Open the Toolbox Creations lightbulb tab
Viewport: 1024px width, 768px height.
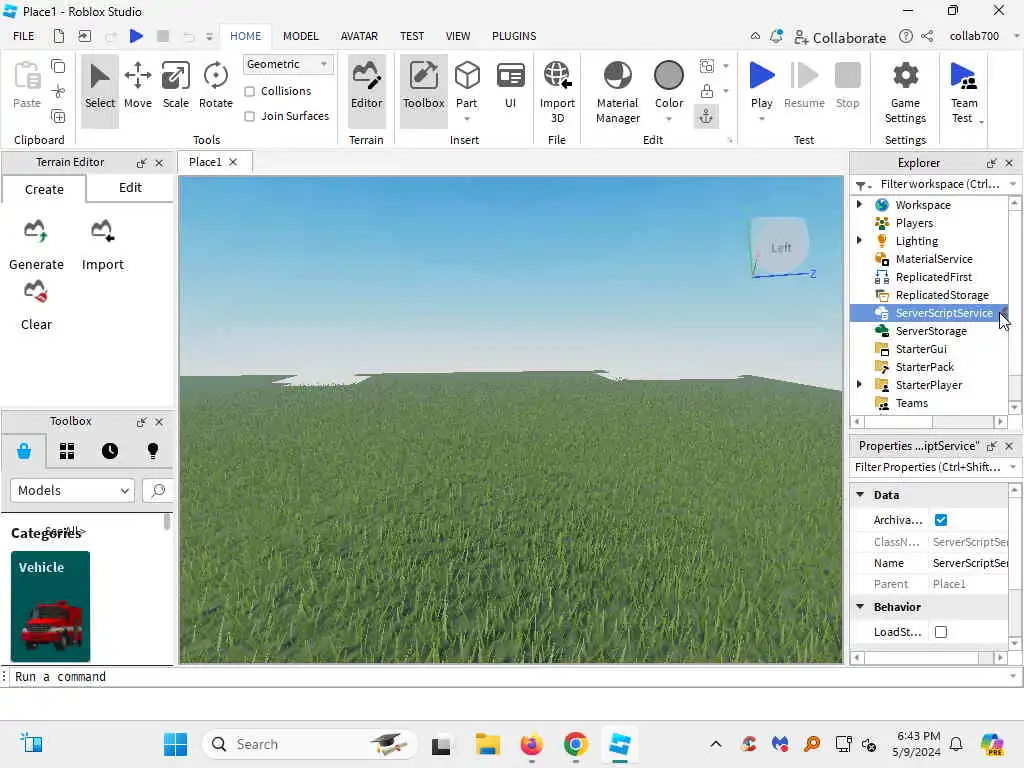click(x=153, y=451)
